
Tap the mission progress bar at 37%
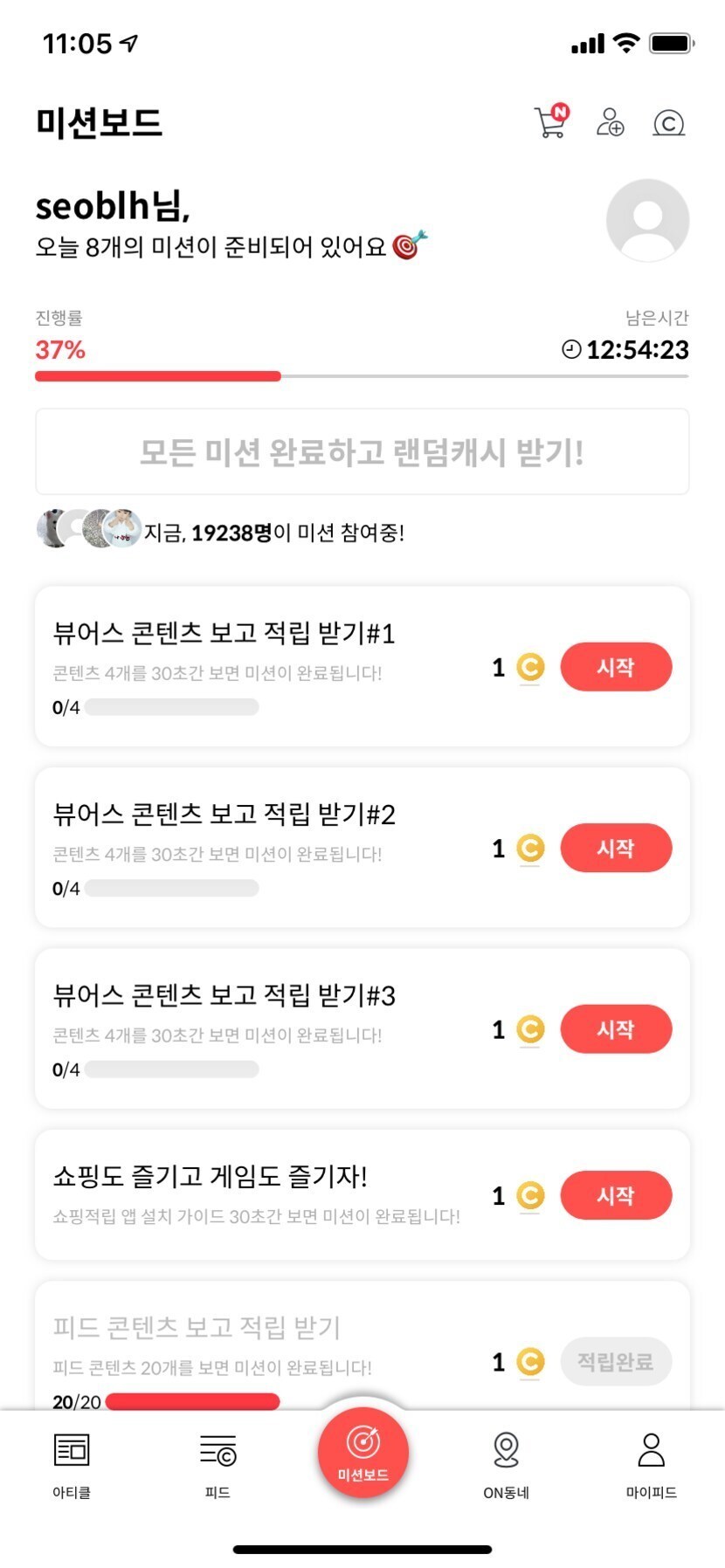pos(362,376)
